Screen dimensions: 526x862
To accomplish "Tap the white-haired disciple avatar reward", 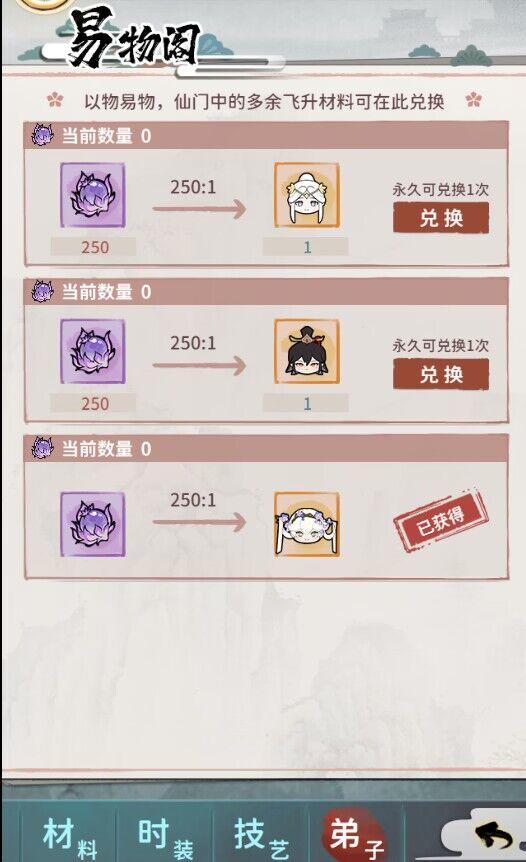I will (x=307, y=195).
